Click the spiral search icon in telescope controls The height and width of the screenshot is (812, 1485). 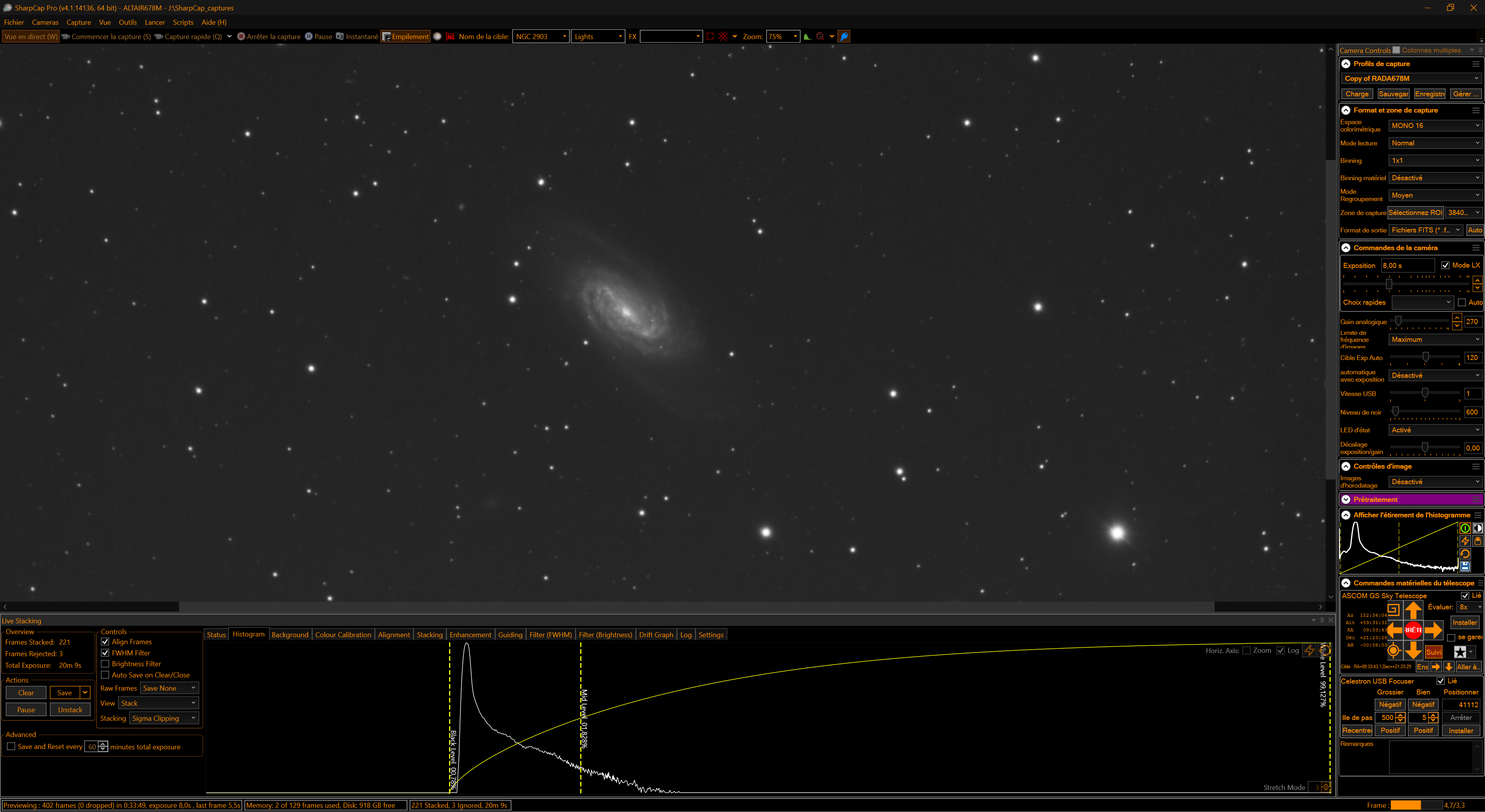tap(1393, 609)
